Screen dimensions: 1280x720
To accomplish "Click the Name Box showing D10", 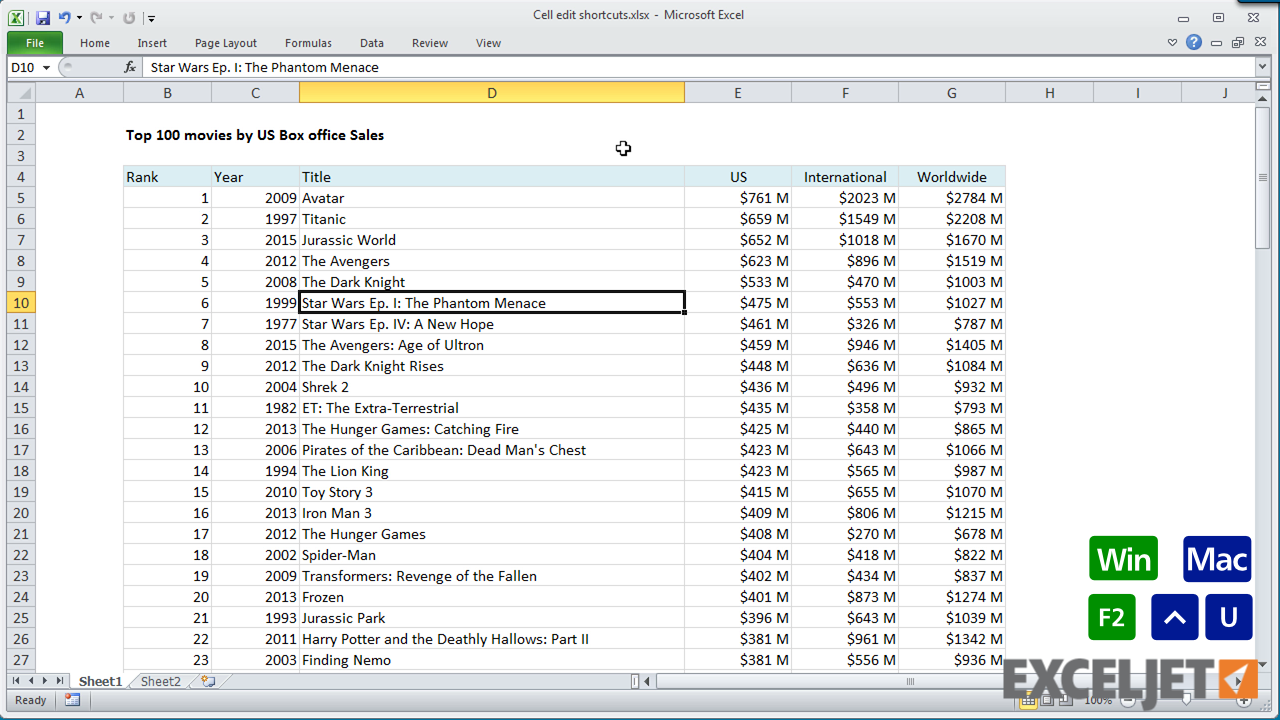I will coord(24,67).
